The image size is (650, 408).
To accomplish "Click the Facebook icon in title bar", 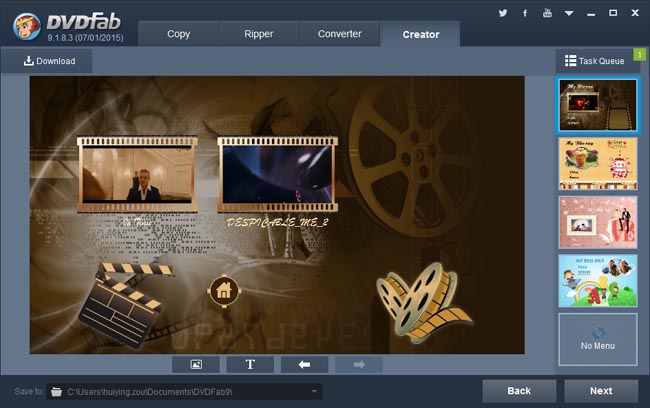I will click(x=525, y=13).
